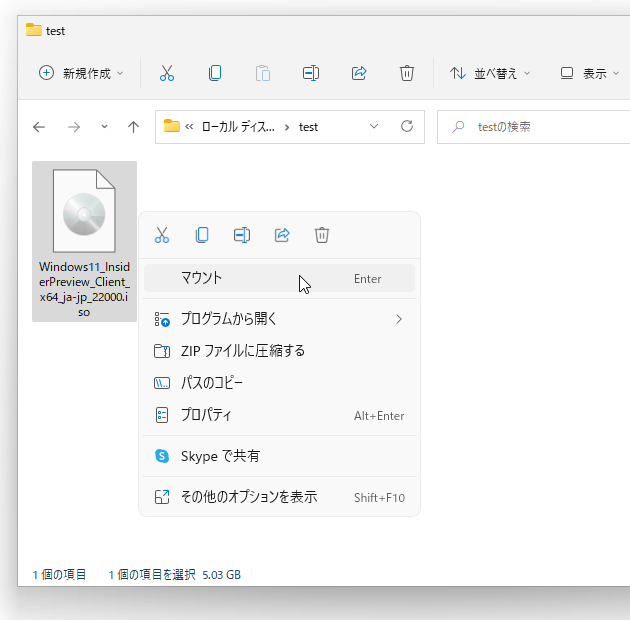Click the Copy icon in the top toolbar

coord(215,73)
